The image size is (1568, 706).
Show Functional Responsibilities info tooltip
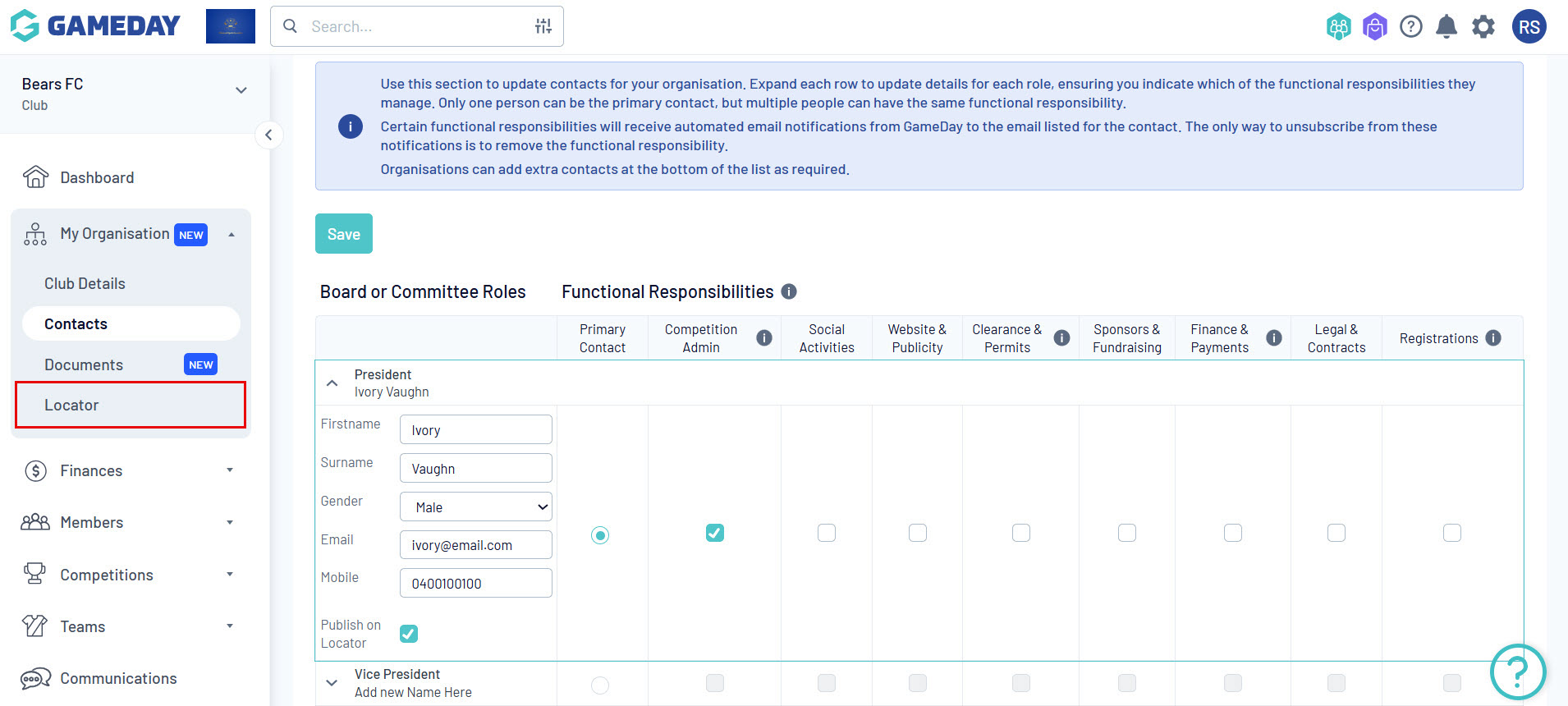(789, 291)
